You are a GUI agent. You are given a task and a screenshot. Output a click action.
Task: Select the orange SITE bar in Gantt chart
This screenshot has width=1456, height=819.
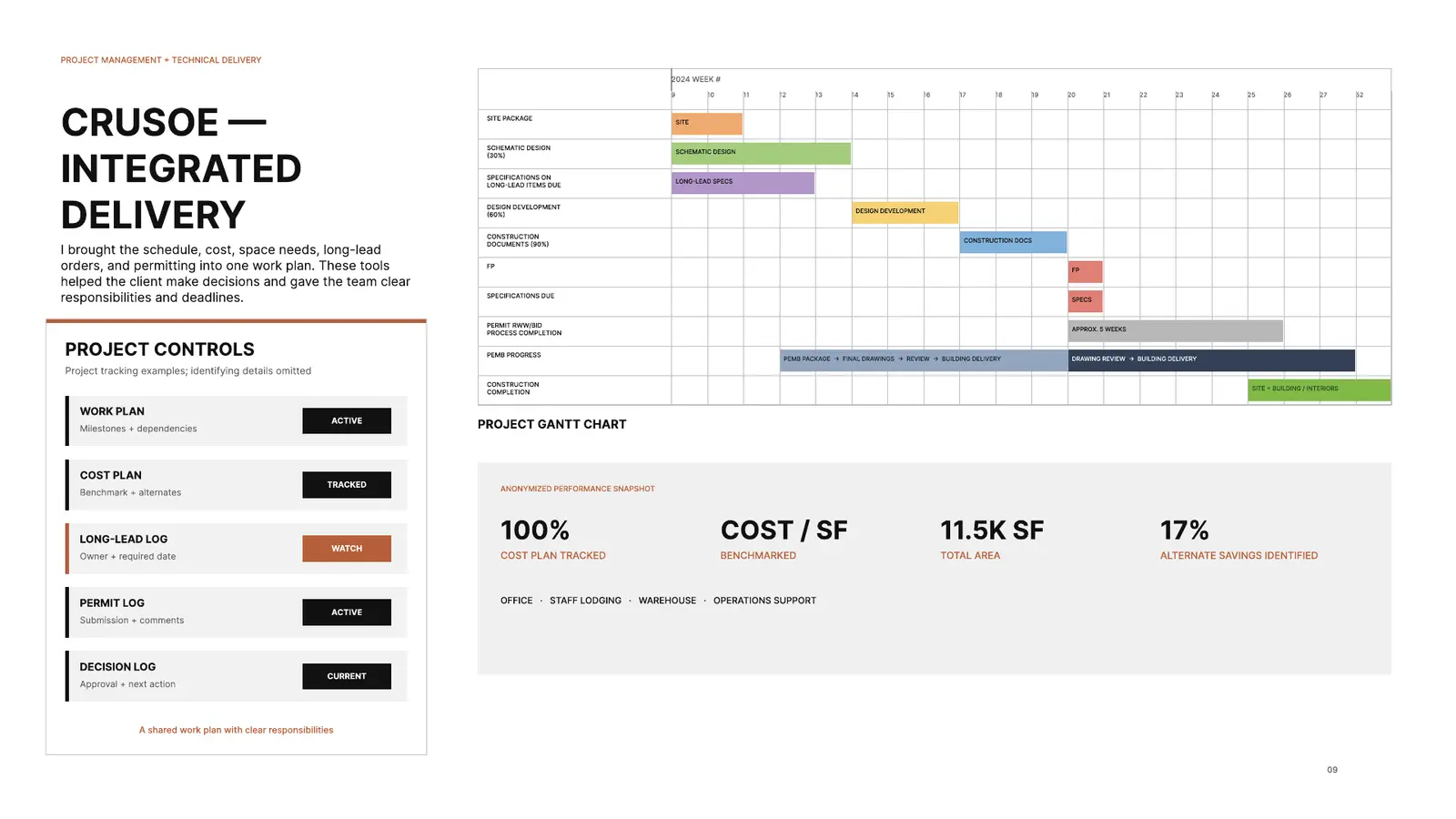[707, 123]
